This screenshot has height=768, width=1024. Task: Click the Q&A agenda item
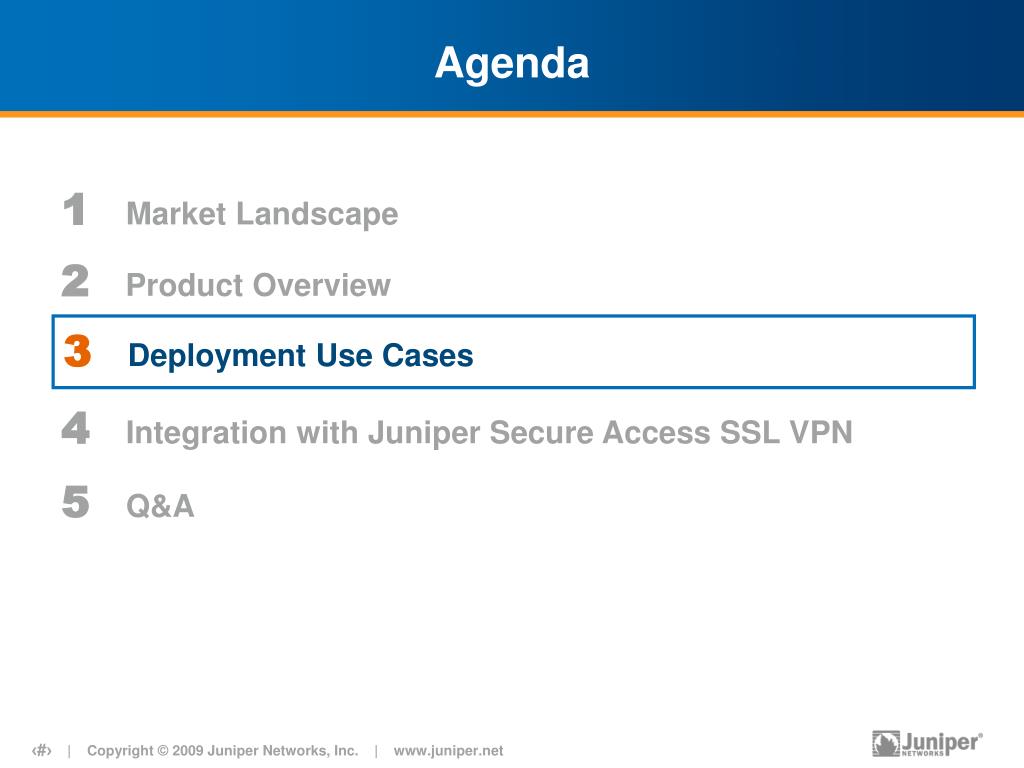tap(160, 506)
